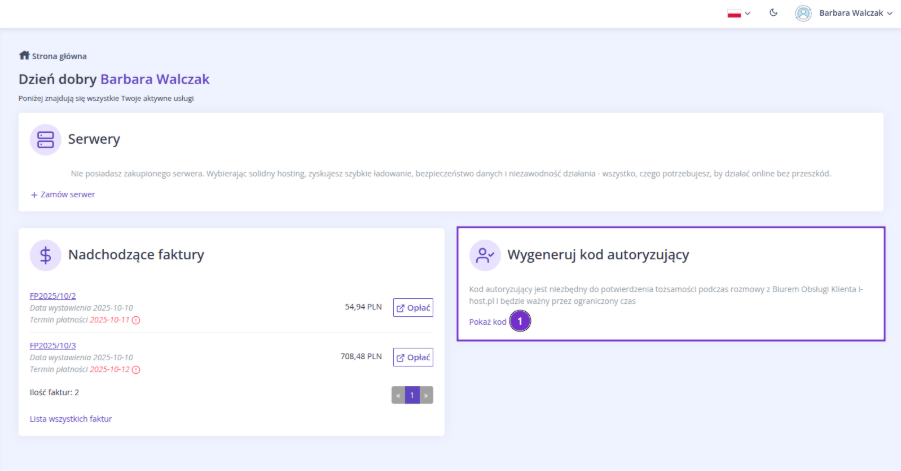Click the Polish flag icon

click(x=734, y=13)
